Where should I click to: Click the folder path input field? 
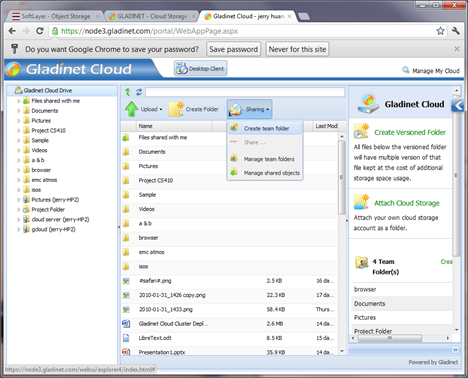click(245, 92)
